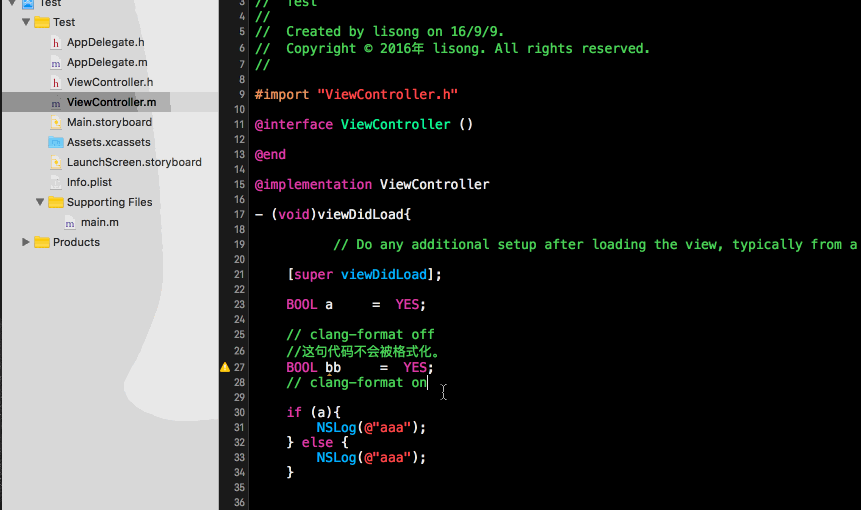
Task: Click the Test project blueprint icon
Action: coord(28,3)
